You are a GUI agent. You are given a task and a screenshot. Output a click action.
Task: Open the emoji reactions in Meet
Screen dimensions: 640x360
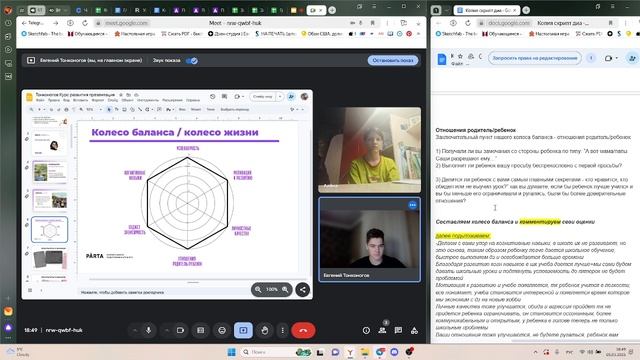pos(222,330)
